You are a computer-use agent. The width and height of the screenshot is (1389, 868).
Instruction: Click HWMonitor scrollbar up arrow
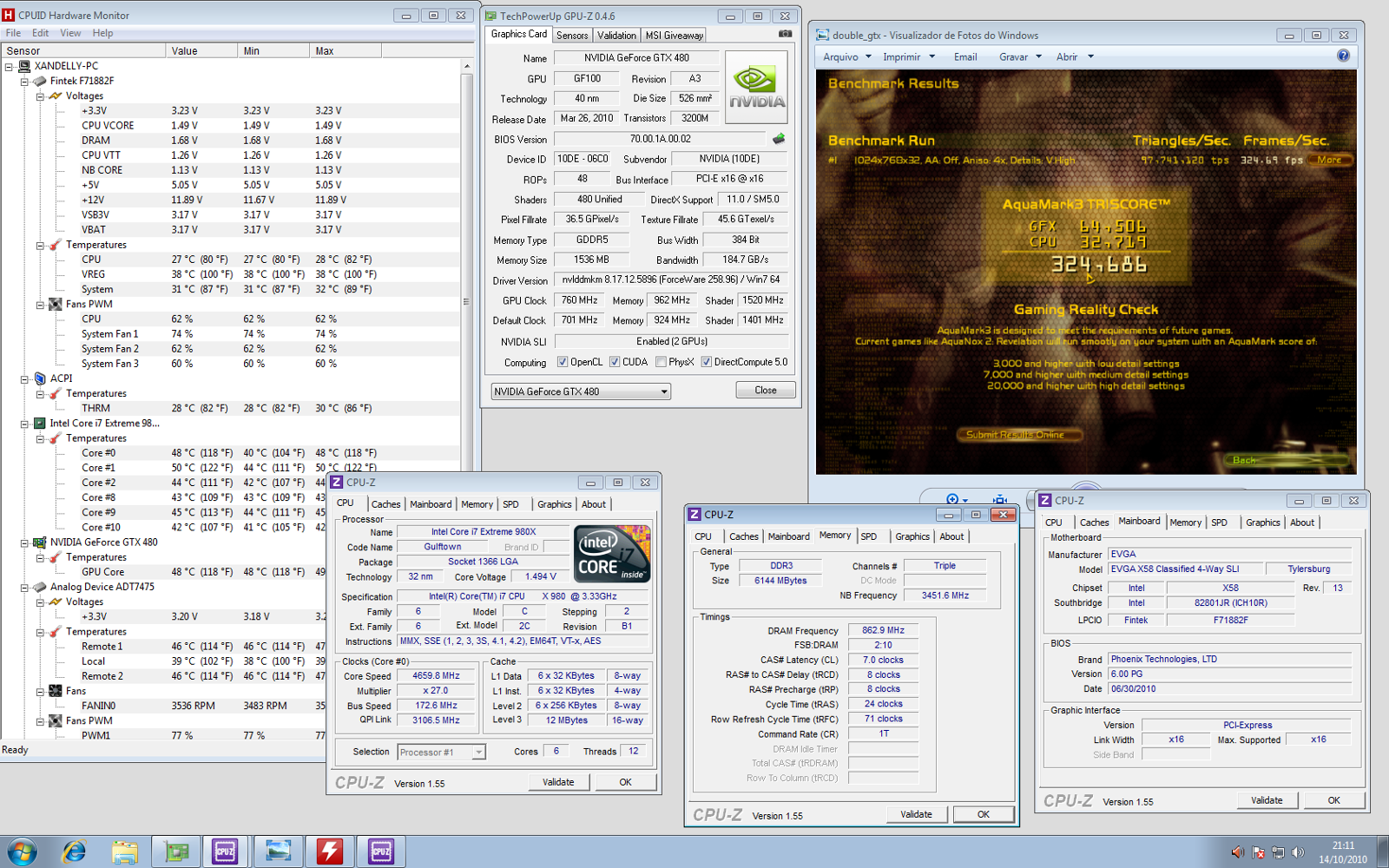467,66
